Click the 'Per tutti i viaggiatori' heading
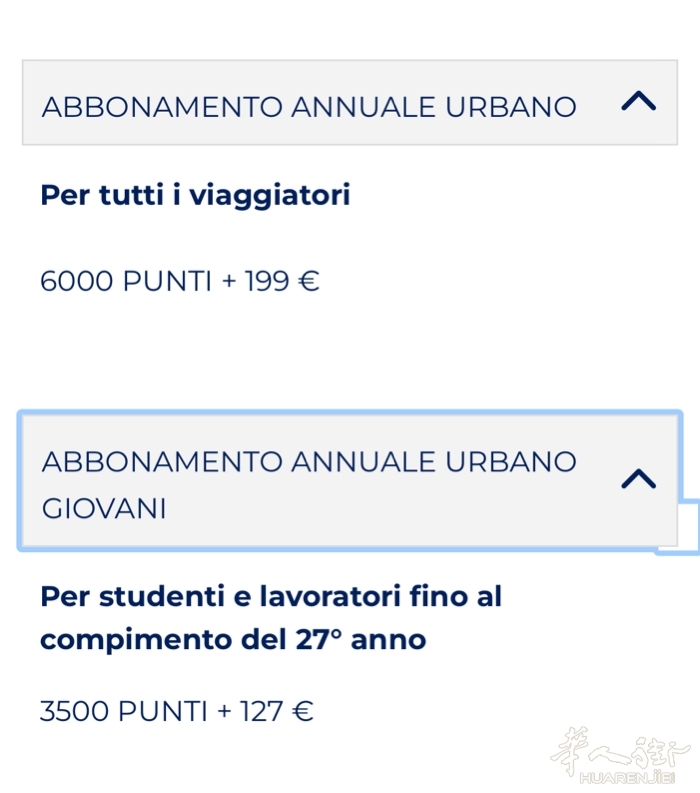Screen dimensions: 700x793 pos(195,195)
